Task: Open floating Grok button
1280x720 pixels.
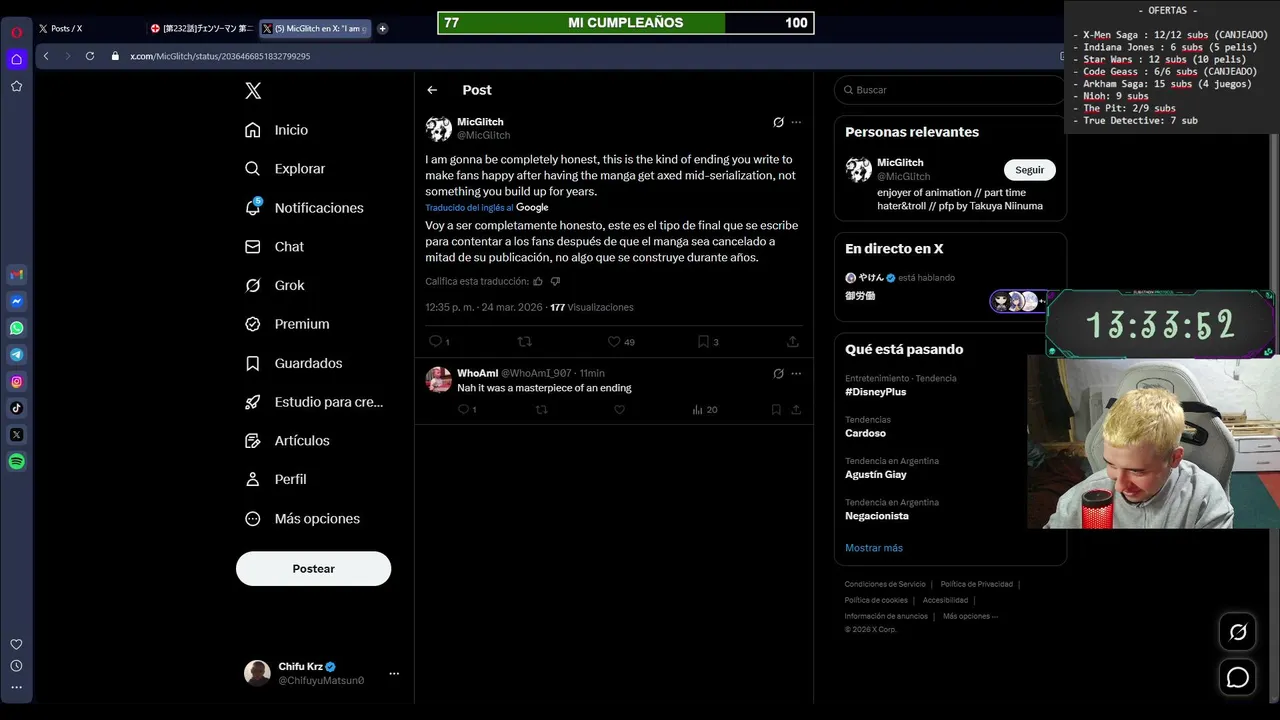Action: coord(1238,632)
